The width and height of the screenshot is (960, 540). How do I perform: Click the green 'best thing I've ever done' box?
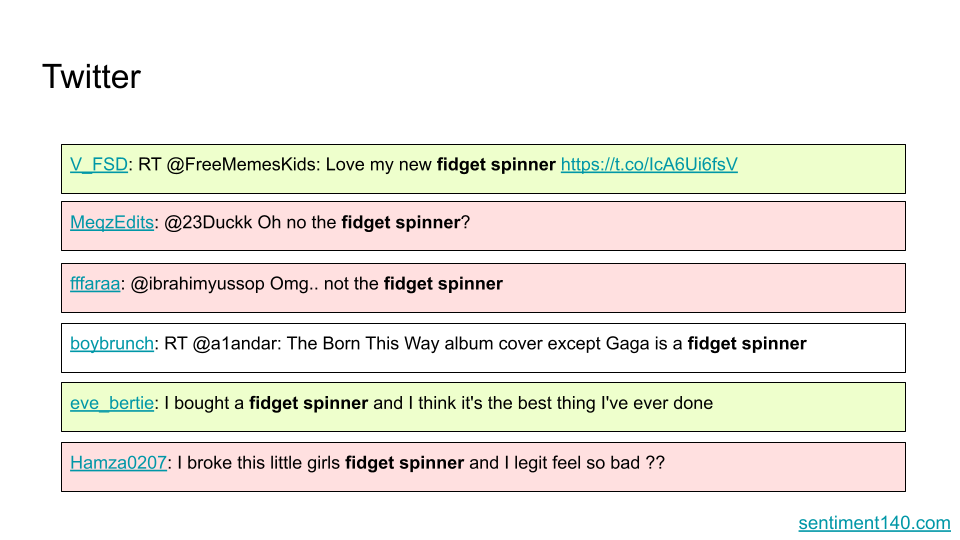(x=483, y=407)
